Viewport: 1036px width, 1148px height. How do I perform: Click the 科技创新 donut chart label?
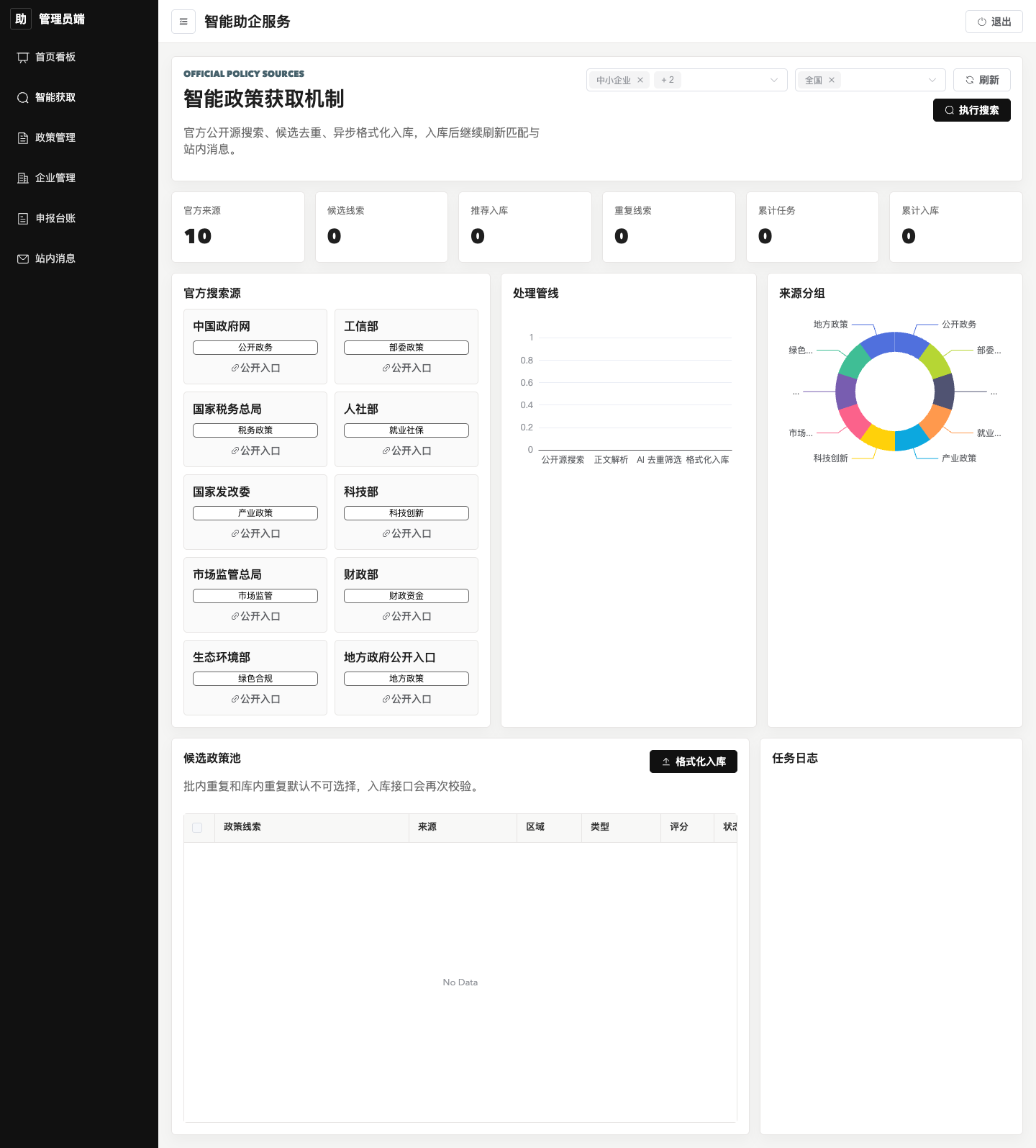831,458
